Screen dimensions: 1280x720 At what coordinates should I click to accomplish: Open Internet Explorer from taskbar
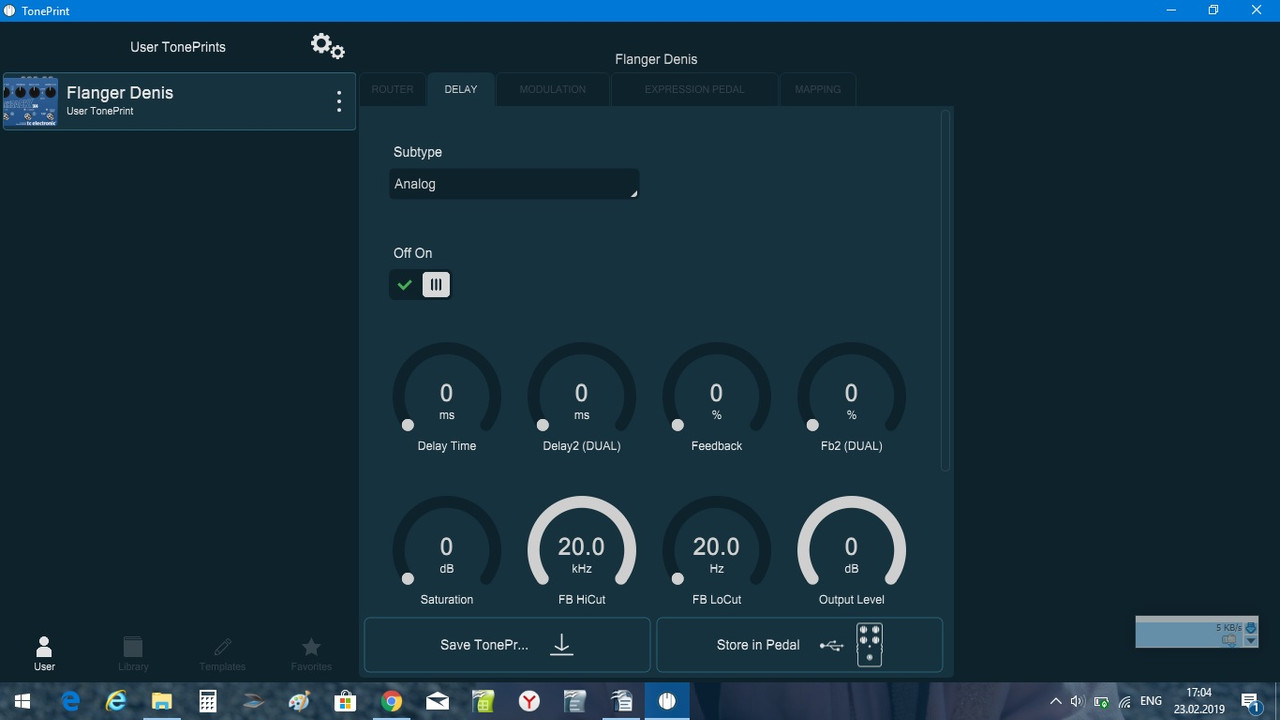tap(116, 702)
